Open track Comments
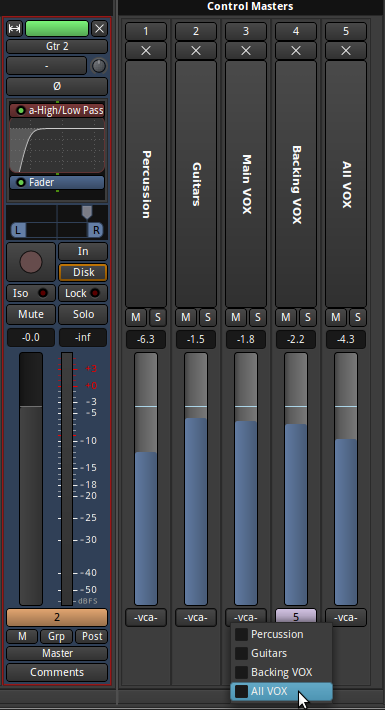Screen dimensions: 385x710 click(57, 672)
